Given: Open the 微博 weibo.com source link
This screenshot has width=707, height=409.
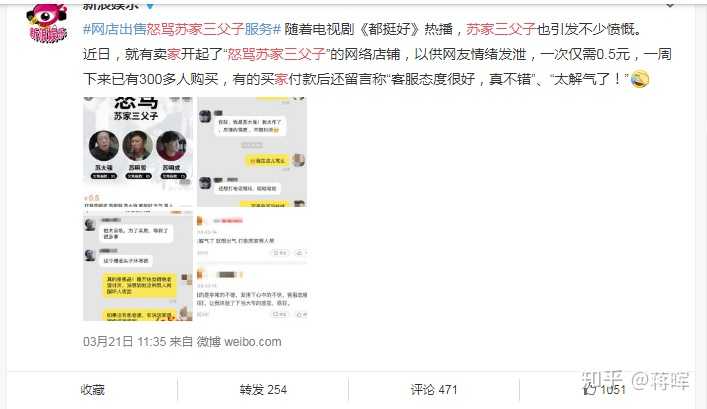Looking at the screenshot, I should 239,342.
